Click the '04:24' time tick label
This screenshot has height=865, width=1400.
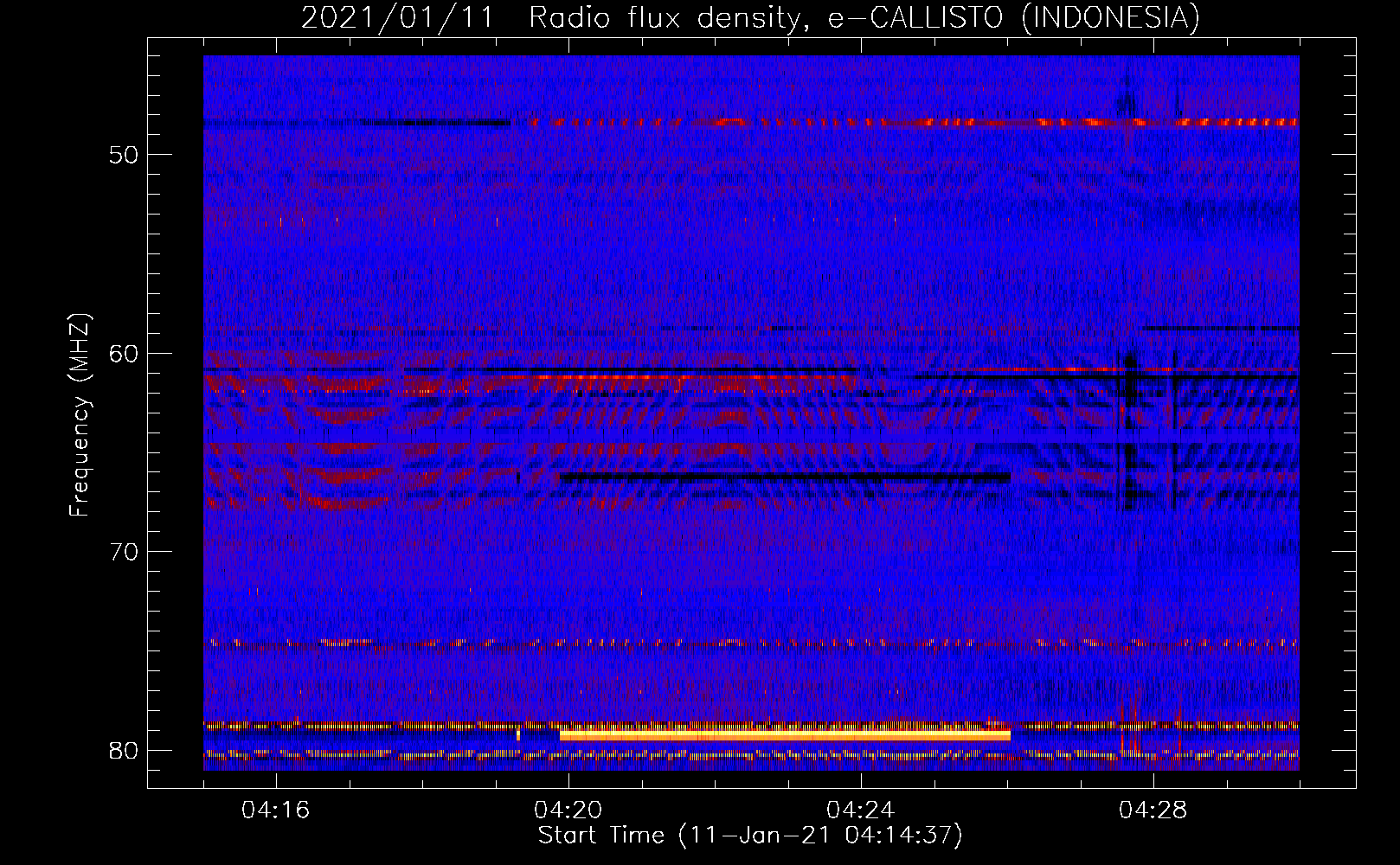pyautogui.click(x=861, y=811)
